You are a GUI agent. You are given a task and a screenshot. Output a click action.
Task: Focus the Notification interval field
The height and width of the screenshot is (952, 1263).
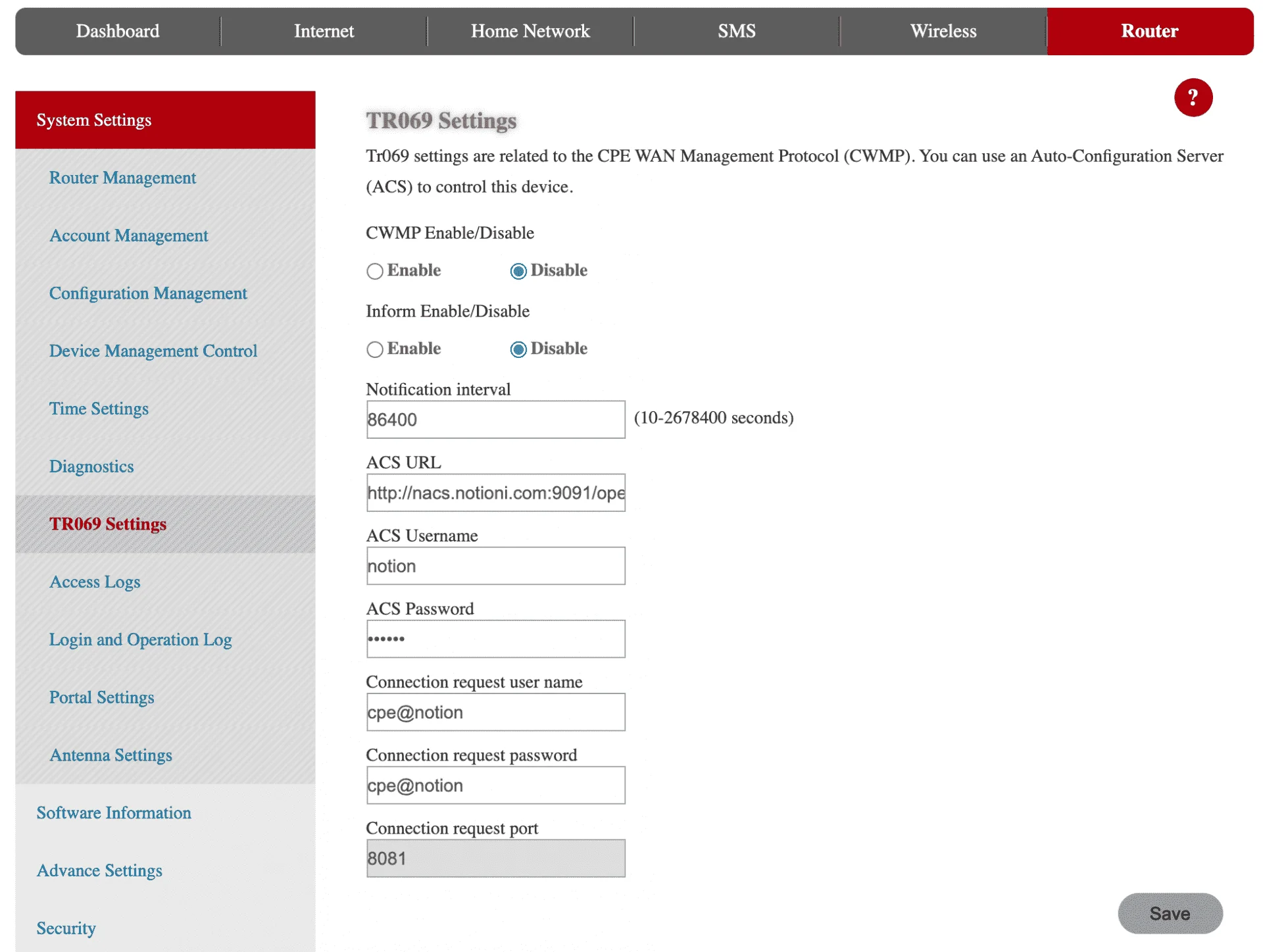click(x=495, y=419)
